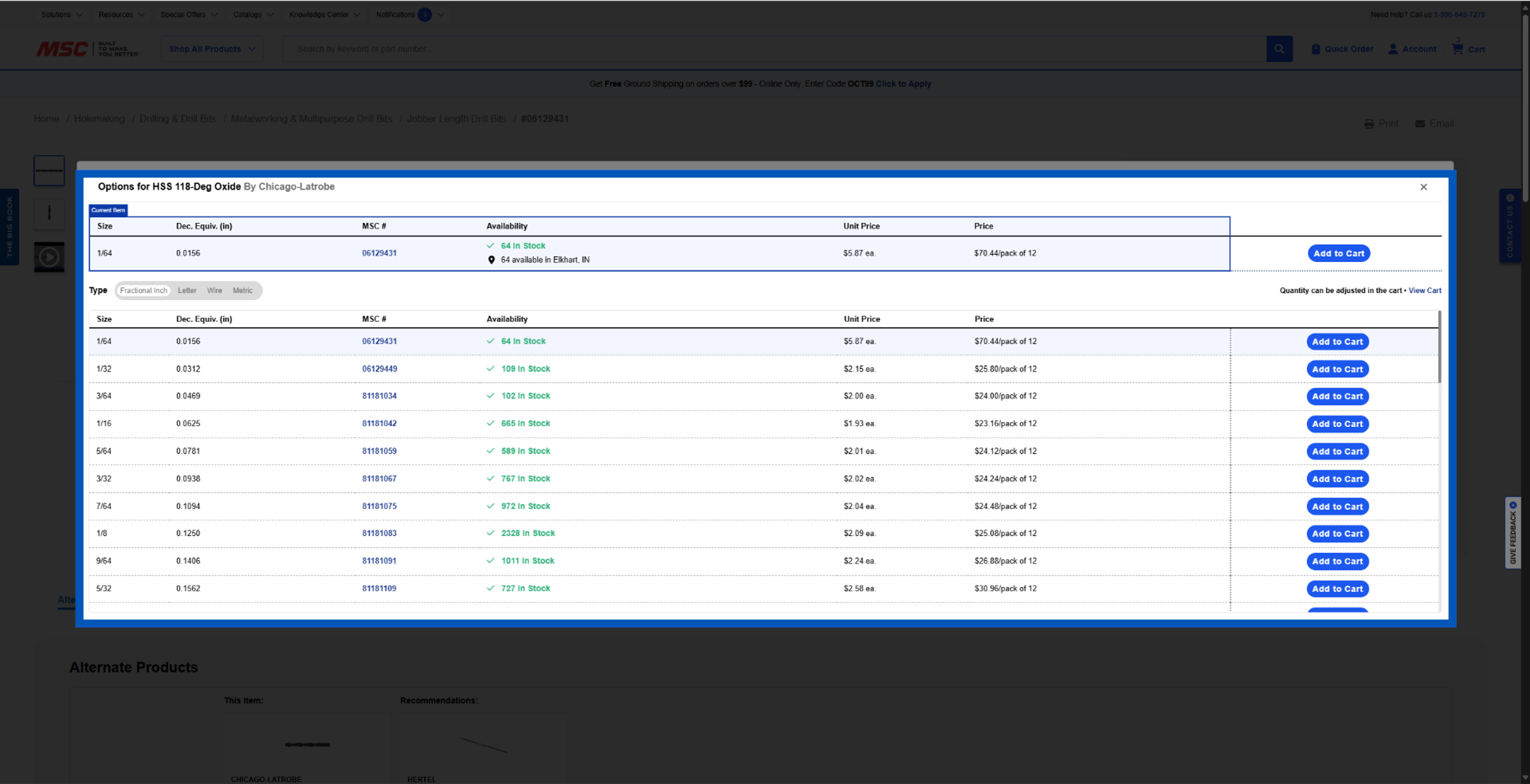Viewport: 1530px width, 784px height.
Task: Select Metric type
Action: coord(242,291)
